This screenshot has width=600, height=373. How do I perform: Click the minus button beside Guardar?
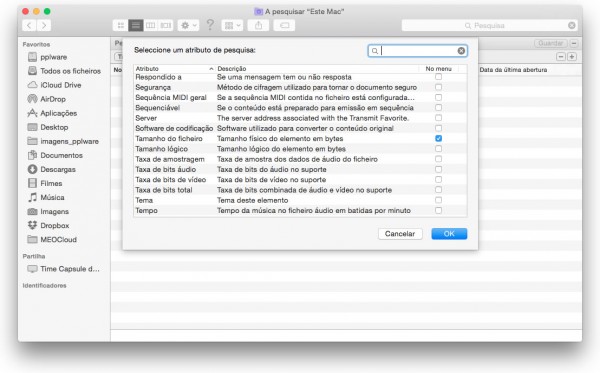click(574, 43)
